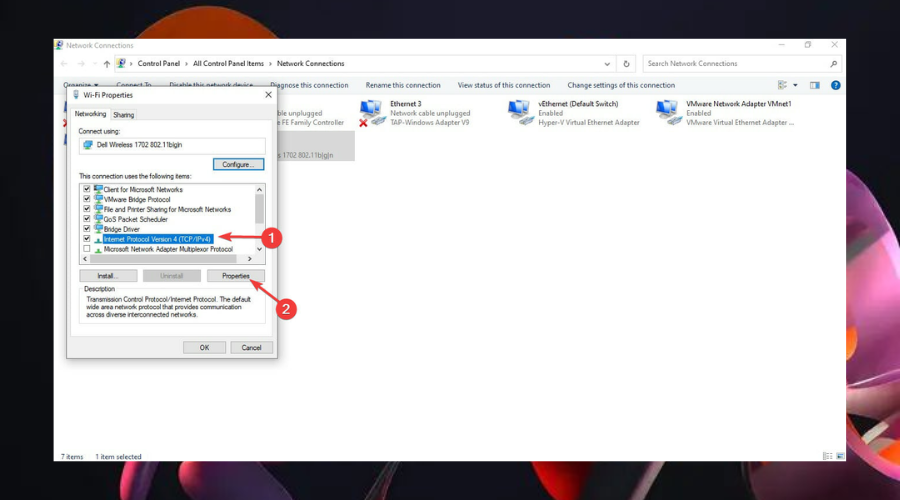This screenshot has height=500, width=900.
Task: Select the vEthernet (Default Switch) adapter icon
Action: (521, 113)
